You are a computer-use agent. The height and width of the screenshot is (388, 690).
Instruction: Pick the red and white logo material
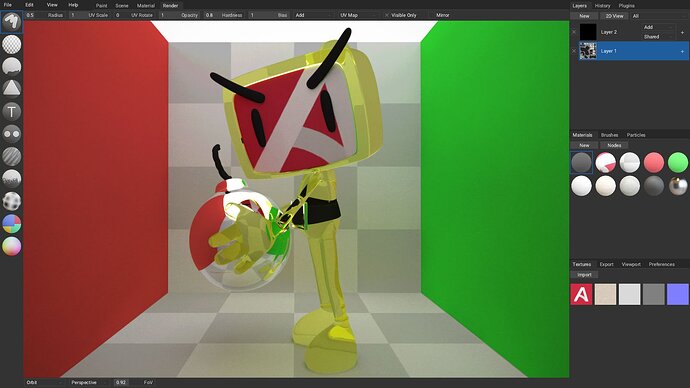coord(606,162)
